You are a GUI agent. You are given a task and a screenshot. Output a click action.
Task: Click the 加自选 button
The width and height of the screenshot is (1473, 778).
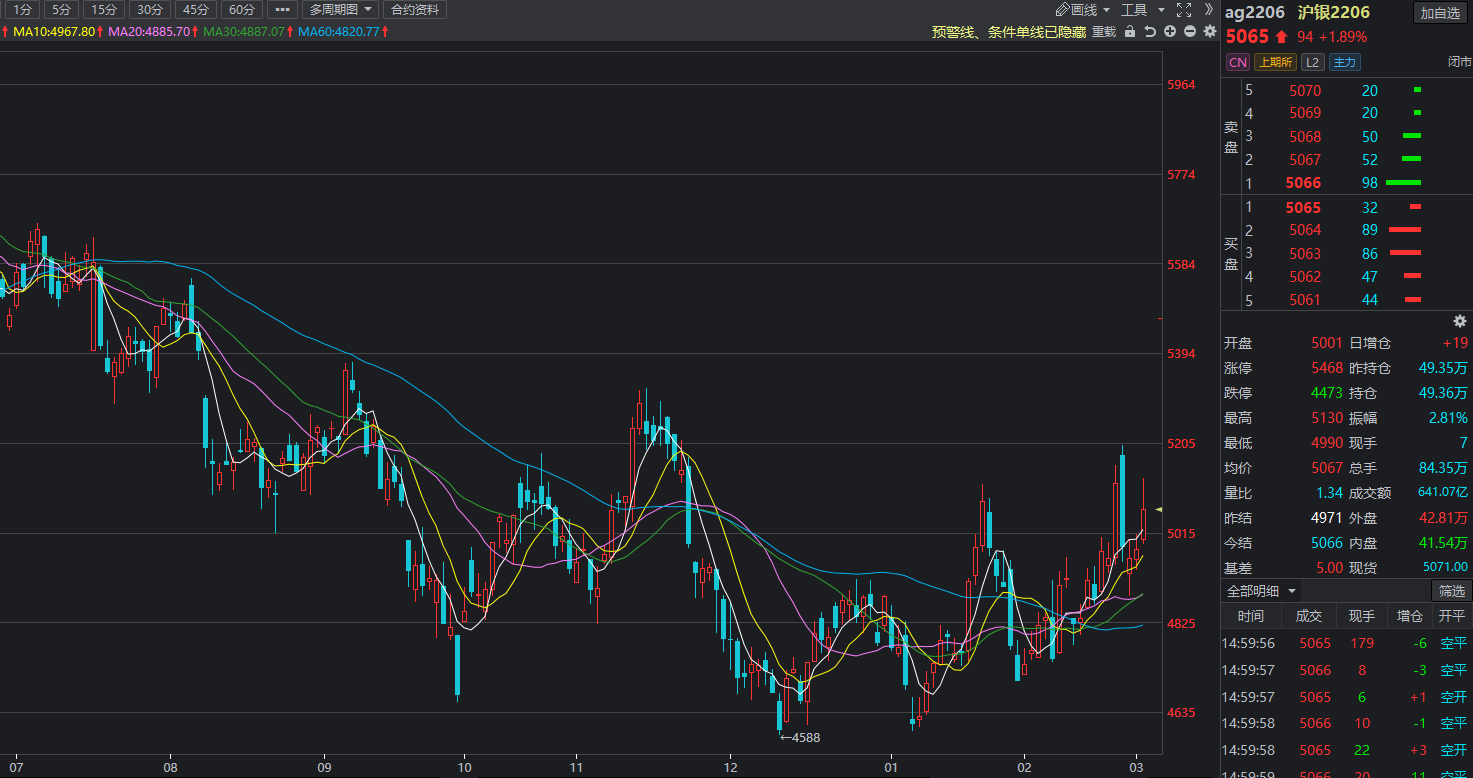[x=1440, y=13]
